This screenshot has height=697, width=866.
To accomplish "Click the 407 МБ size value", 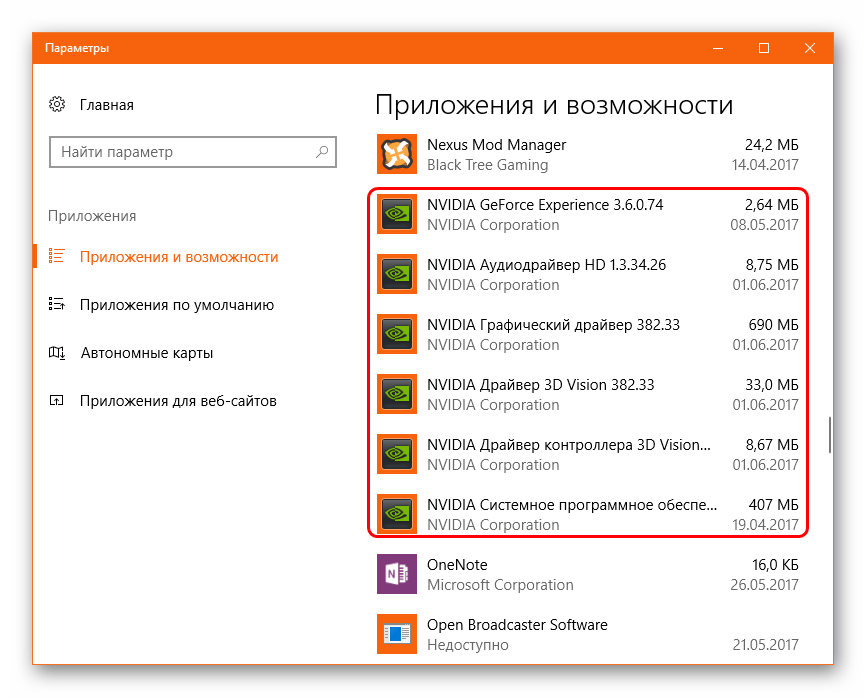I will coord(773,505).
